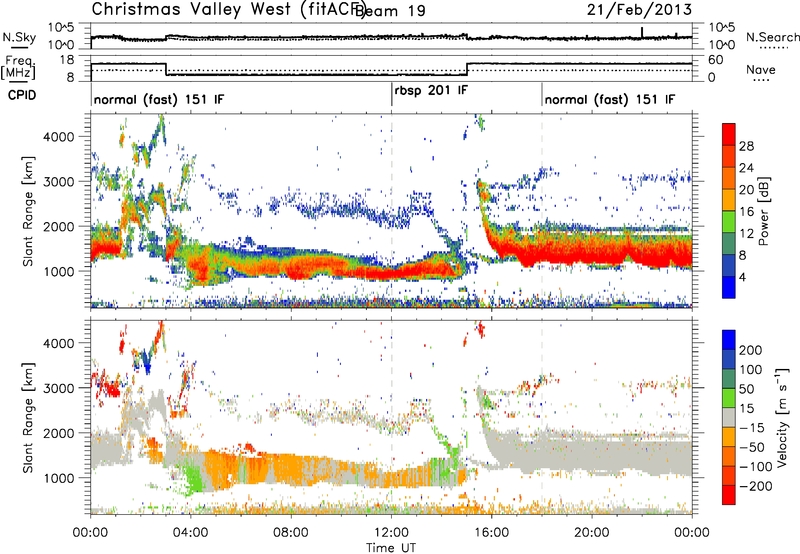Pick the blue top segment of Velocity colorbar
This screenshot has height=554, width=800.
point(729,340)
